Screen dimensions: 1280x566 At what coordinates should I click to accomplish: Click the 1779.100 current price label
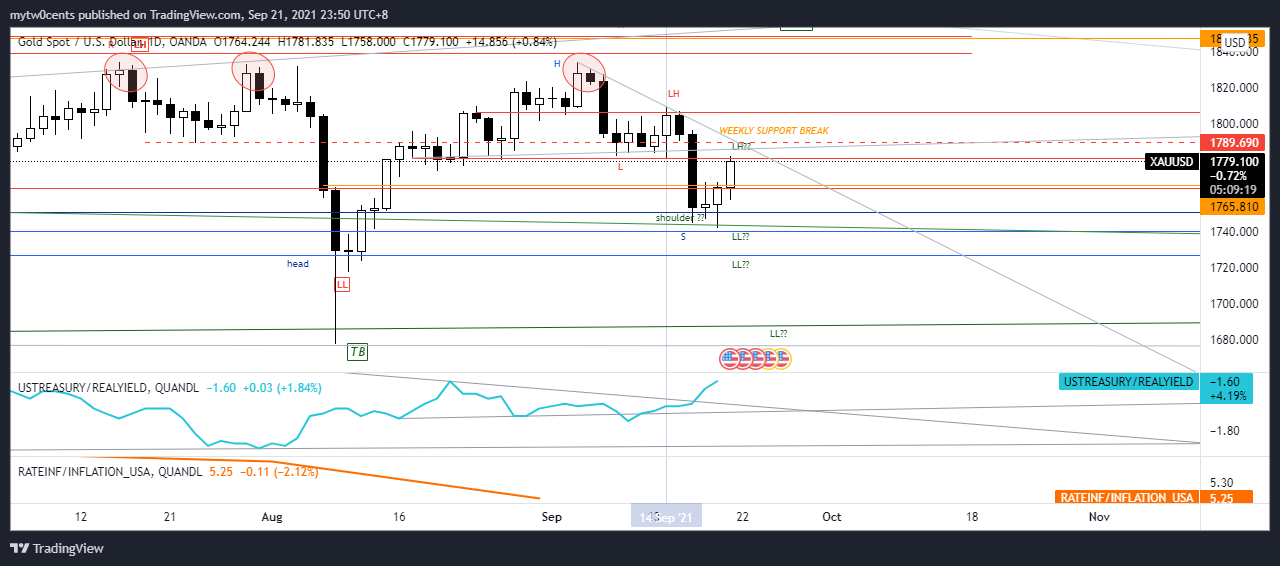tap(1235, 160)
